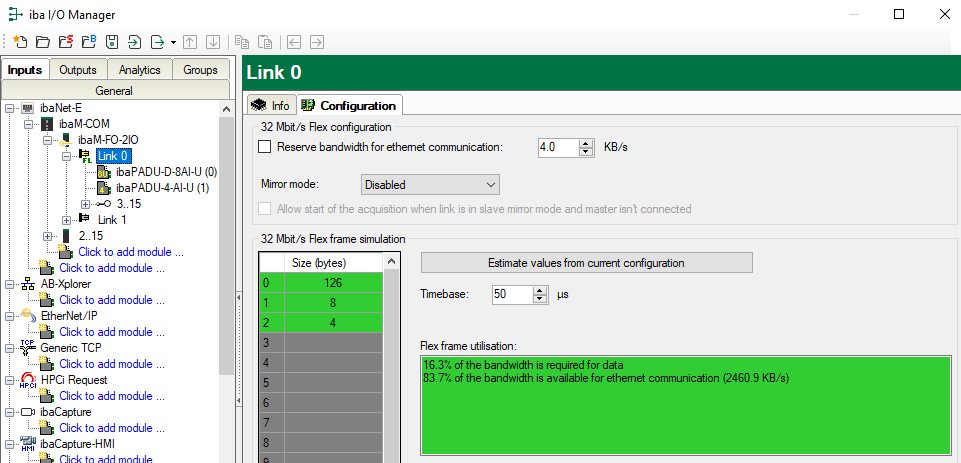
Task: Increase the Timebase value with stepper
Action: [540, 290]
